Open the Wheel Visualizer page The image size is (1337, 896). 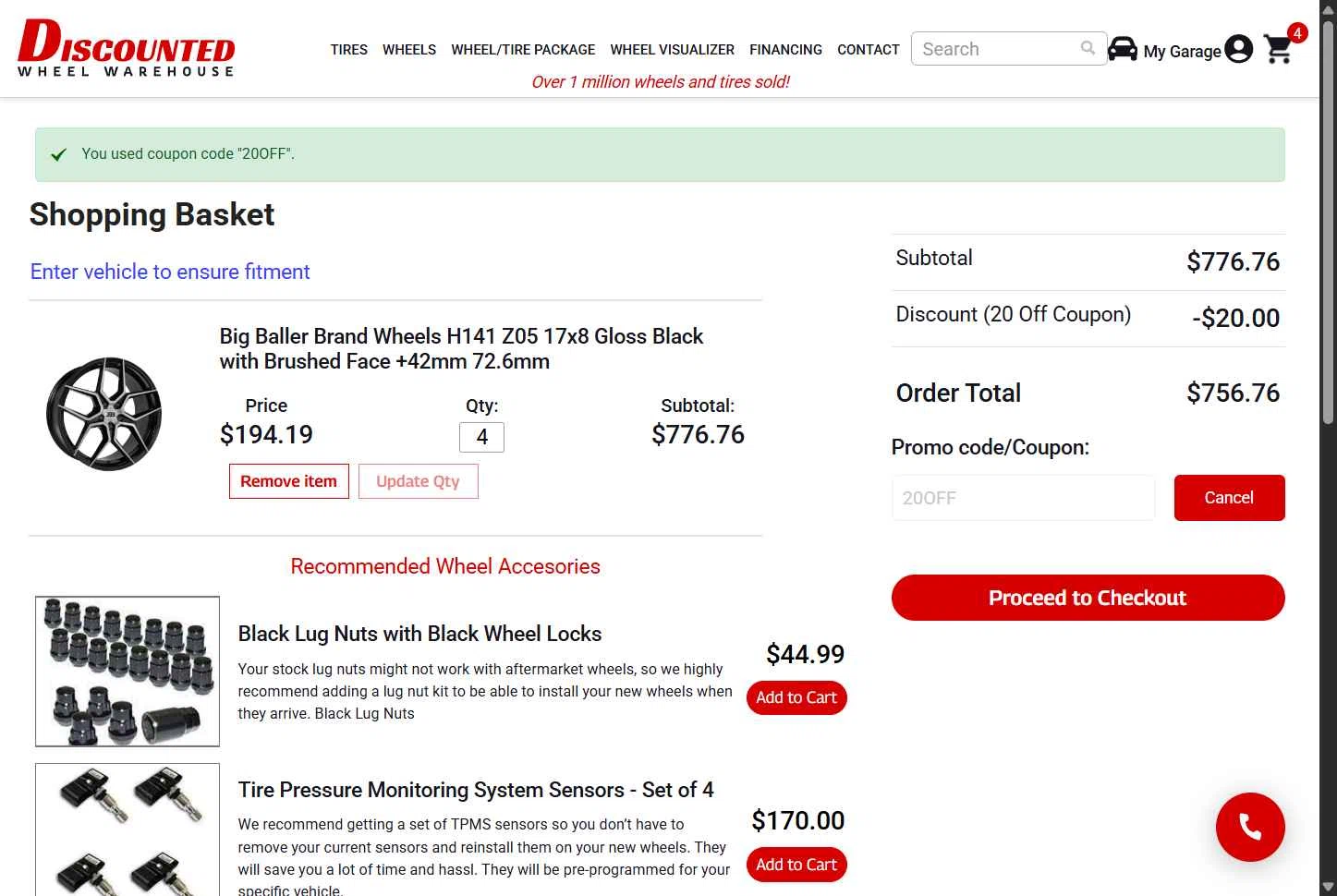coord(673,50)
